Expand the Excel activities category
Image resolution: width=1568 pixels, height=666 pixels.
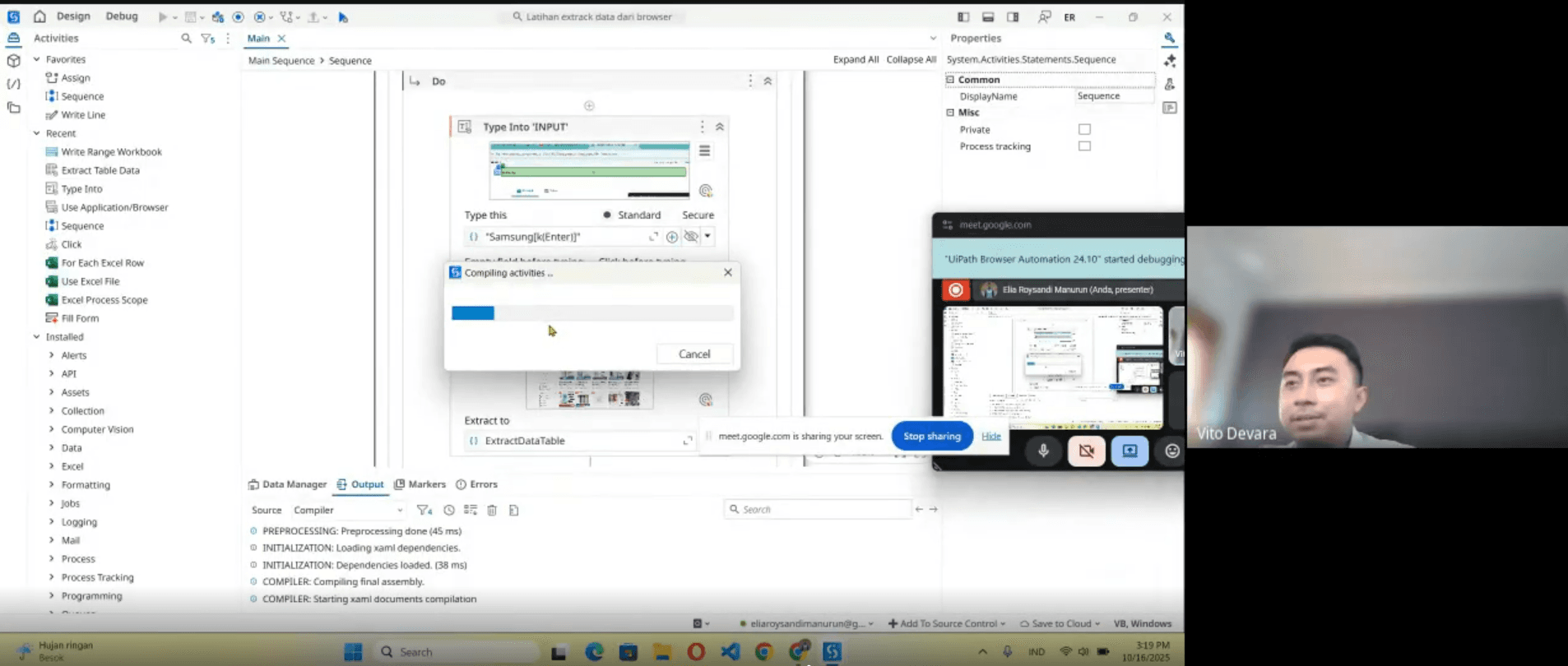click(x=51, y=466)
